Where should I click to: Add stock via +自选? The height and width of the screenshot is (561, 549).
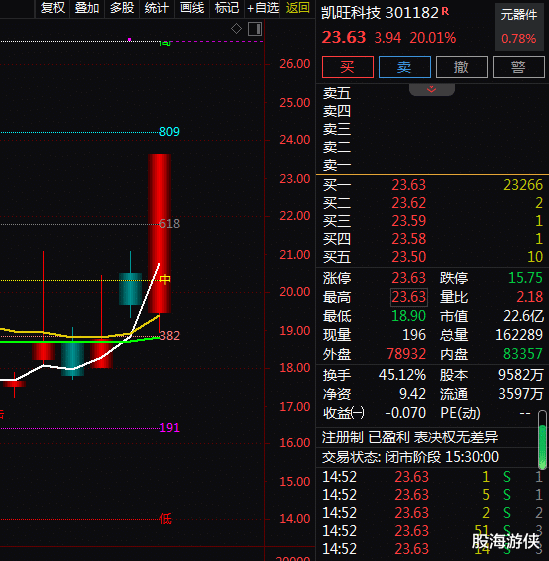tap(263, 8)
